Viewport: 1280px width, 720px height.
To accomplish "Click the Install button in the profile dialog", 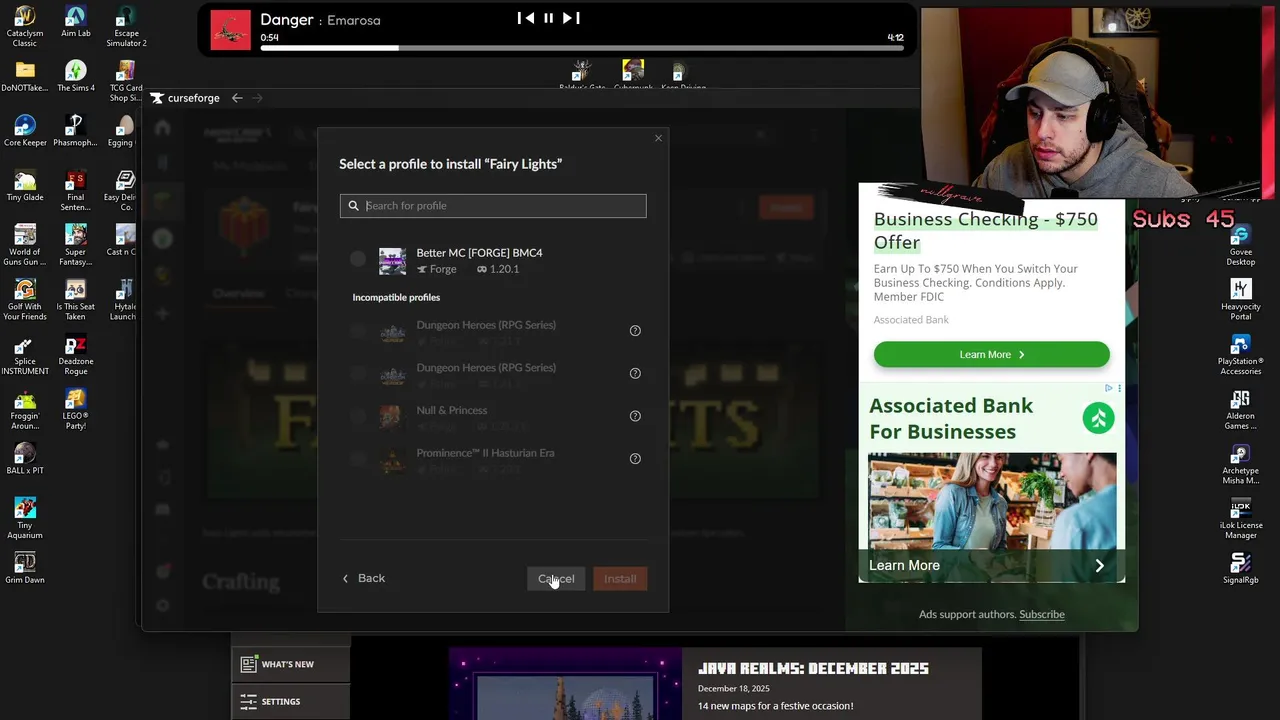I will pos(620,579).
